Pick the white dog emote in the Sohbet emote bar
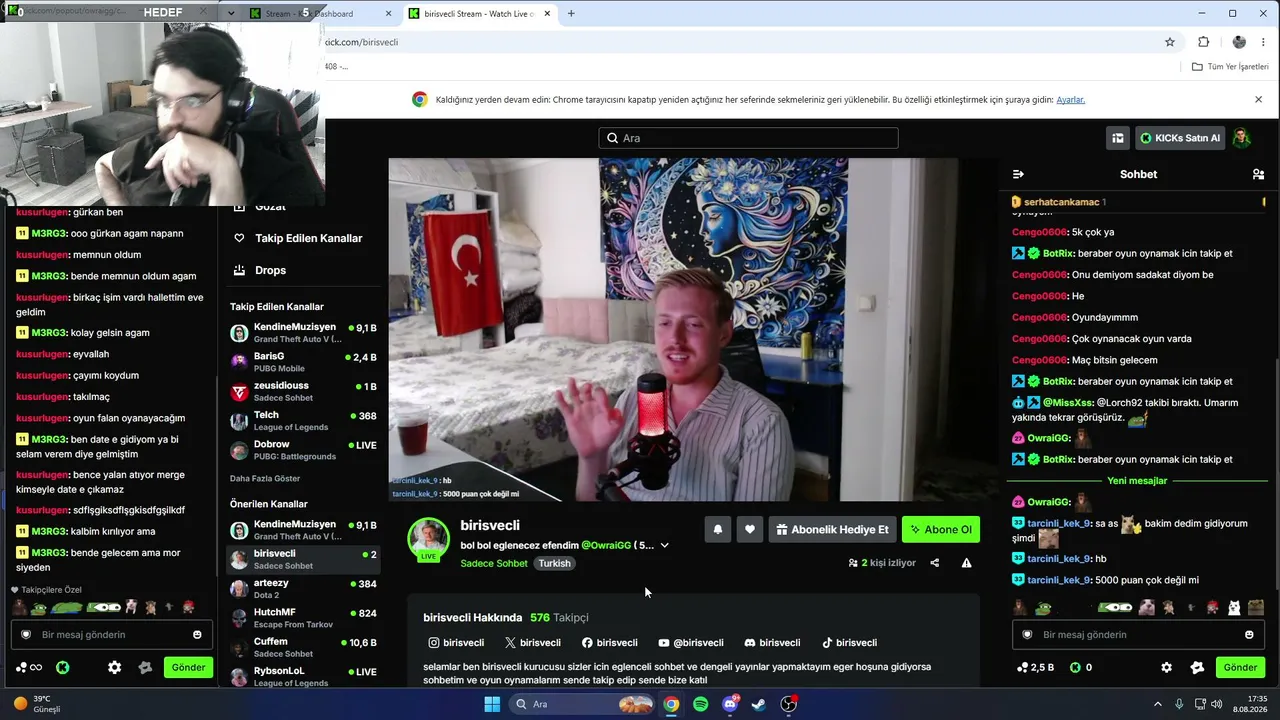This screenshot has width=1280, height=720. pyautogui.click(x=1234, y=607)
